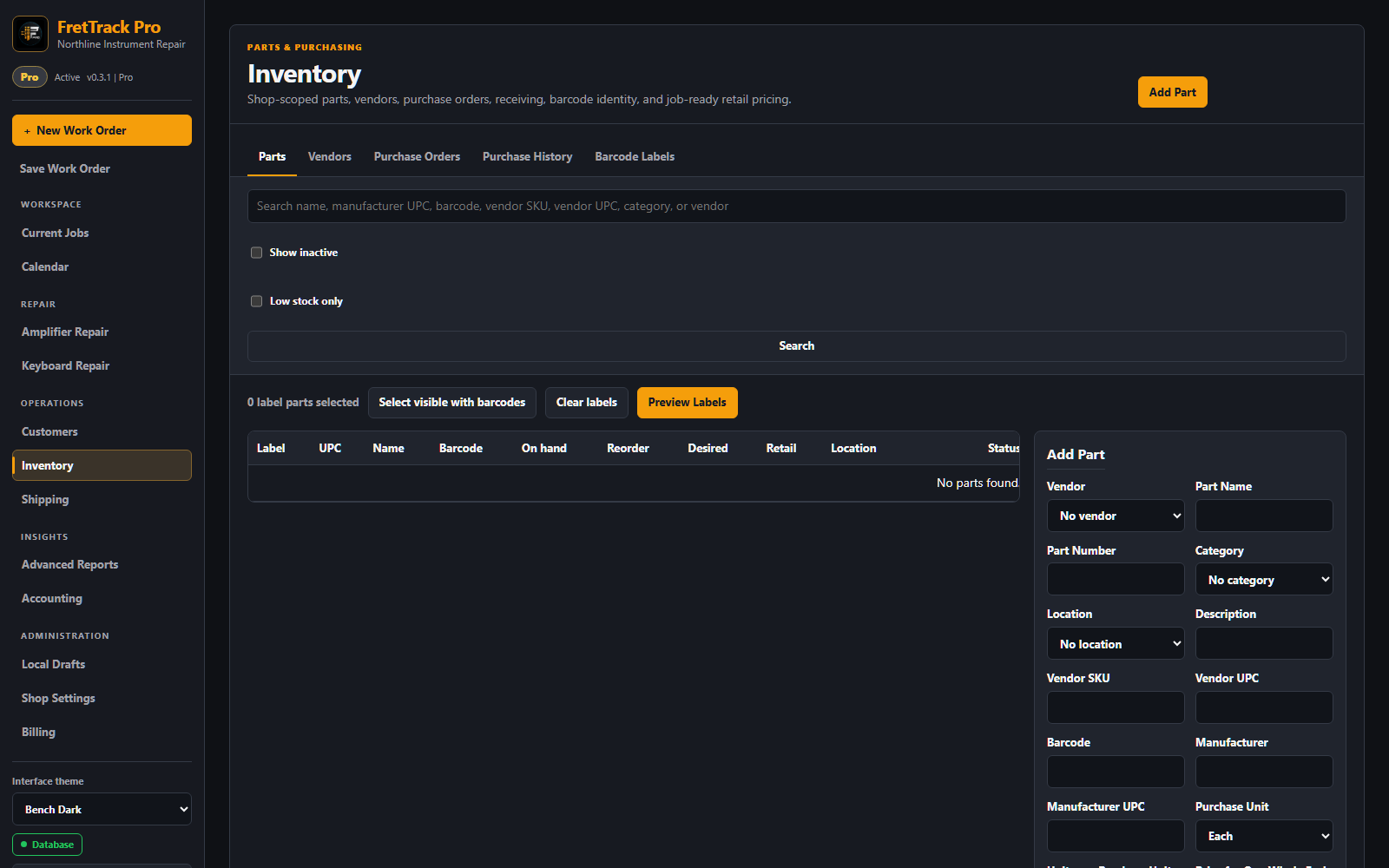This screenshot has width=1389, height=868.
Task: Click the UPC column header
Action: (330, 448)
